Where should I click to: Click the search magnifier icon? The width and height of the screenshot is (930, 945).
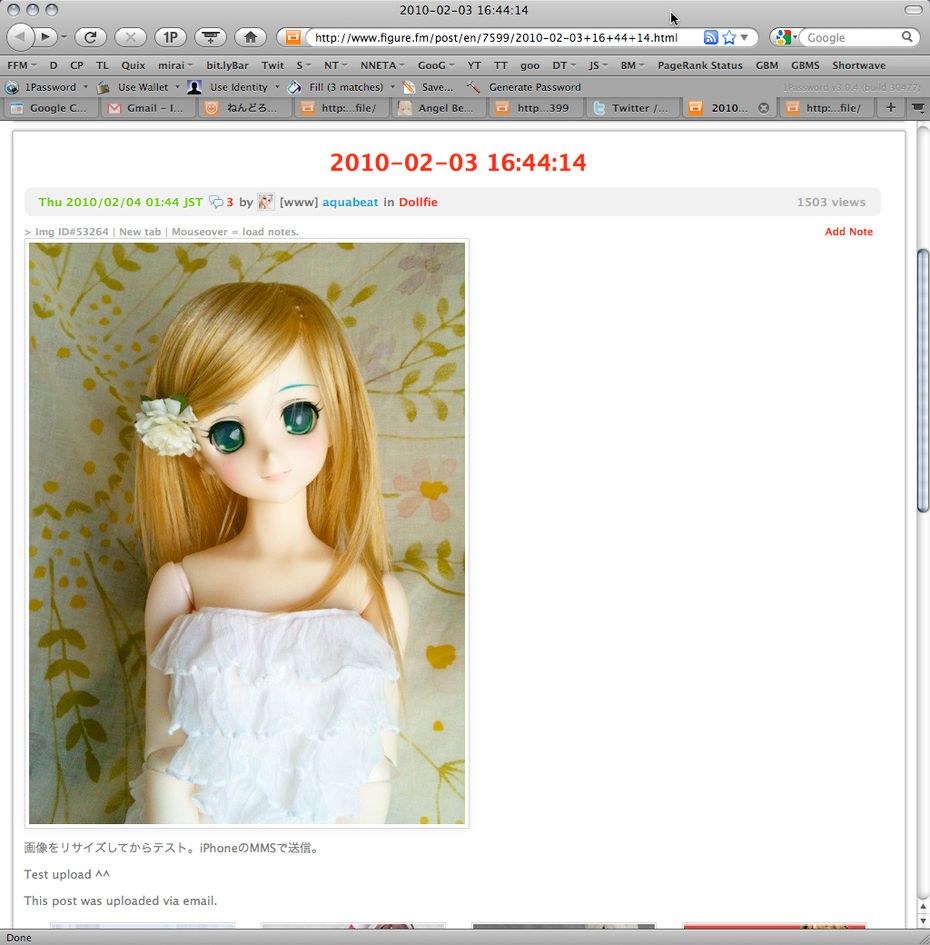point(907,37)
